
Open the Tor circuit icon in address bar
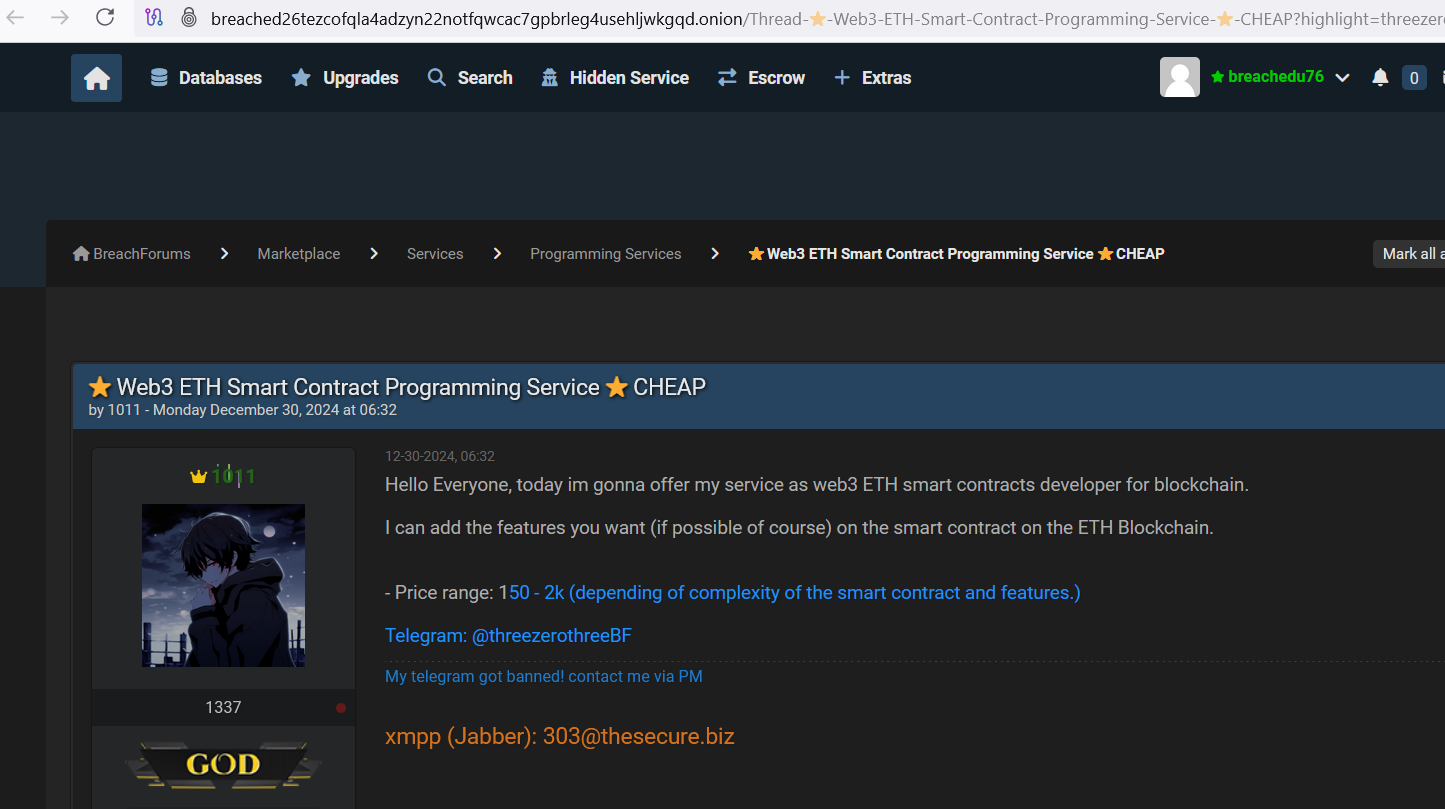pyautogui.click(x=154, y=18)
